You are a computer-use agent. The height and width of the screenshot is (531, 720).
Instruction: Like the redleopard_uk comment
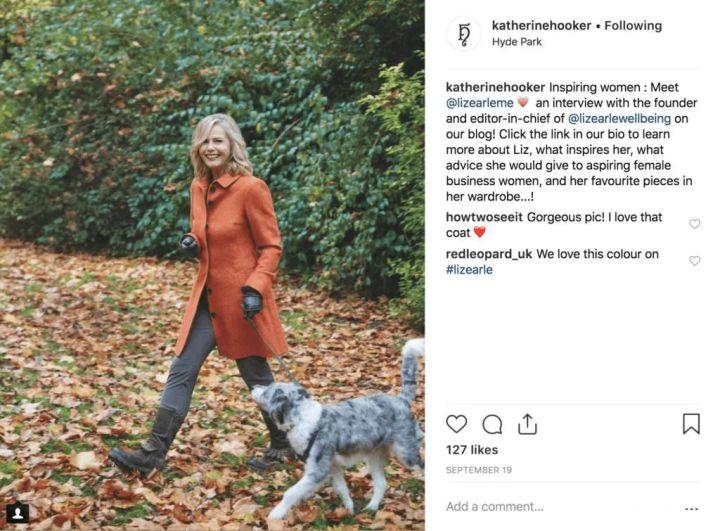(x=694, y=261)
